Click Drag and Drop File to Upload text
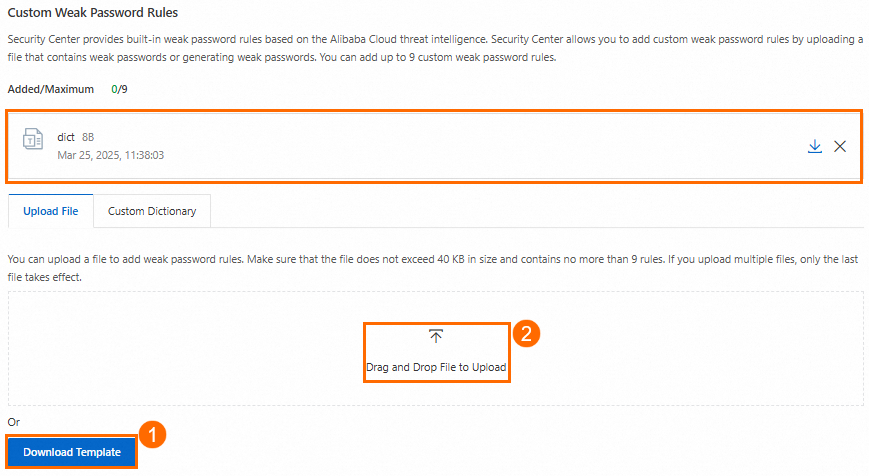The width and height of the screenshot is (869, 476). click(x=436, y=368)
